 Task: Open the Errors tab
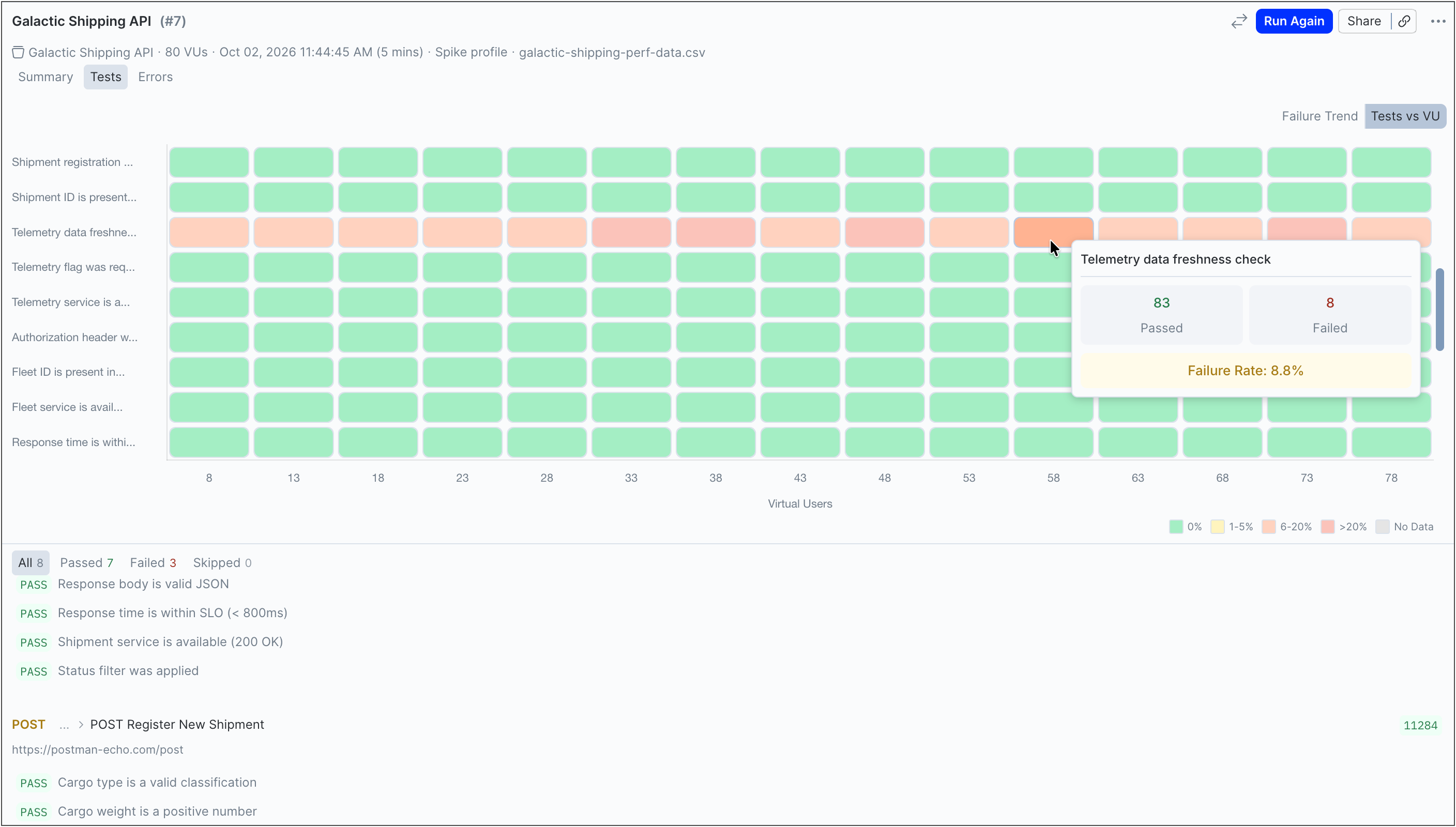coord(155,76)
